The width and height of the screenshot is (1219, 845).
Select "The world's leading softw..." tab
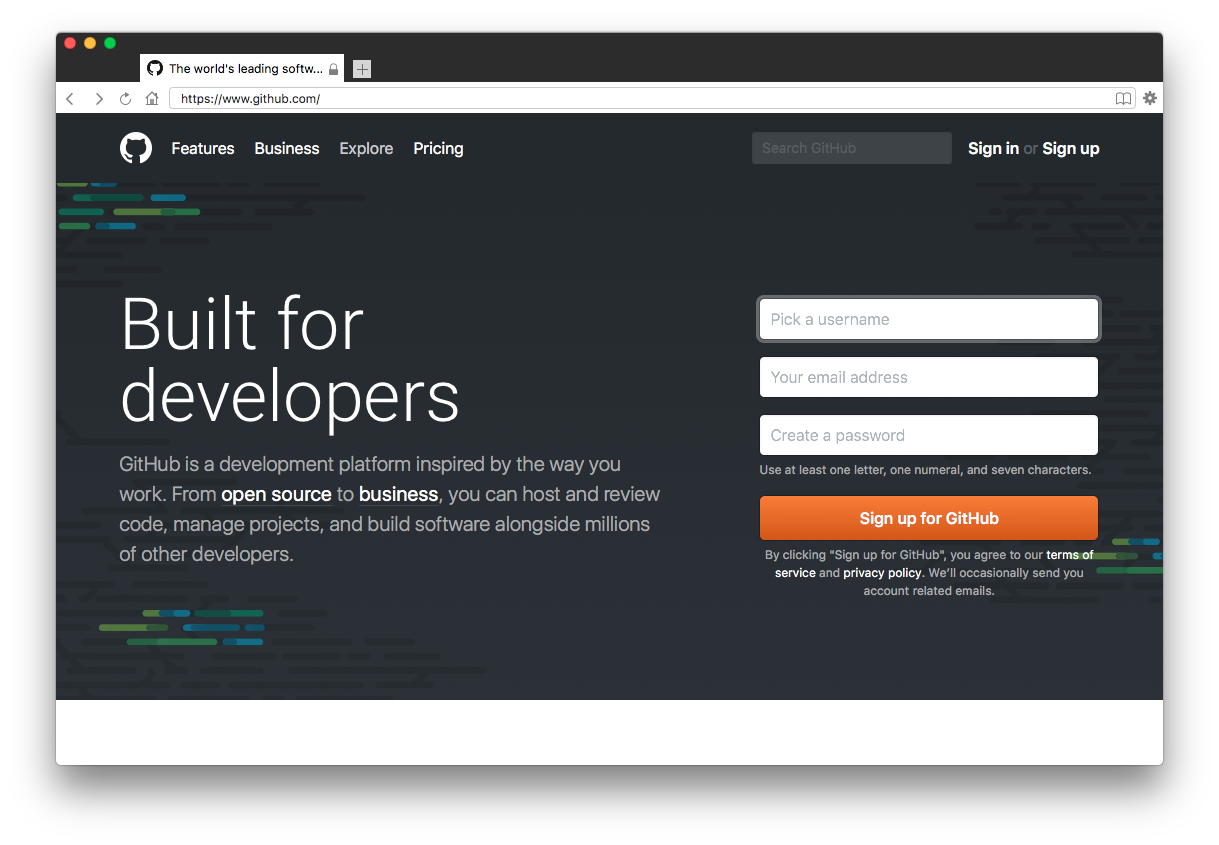point(242,68)
